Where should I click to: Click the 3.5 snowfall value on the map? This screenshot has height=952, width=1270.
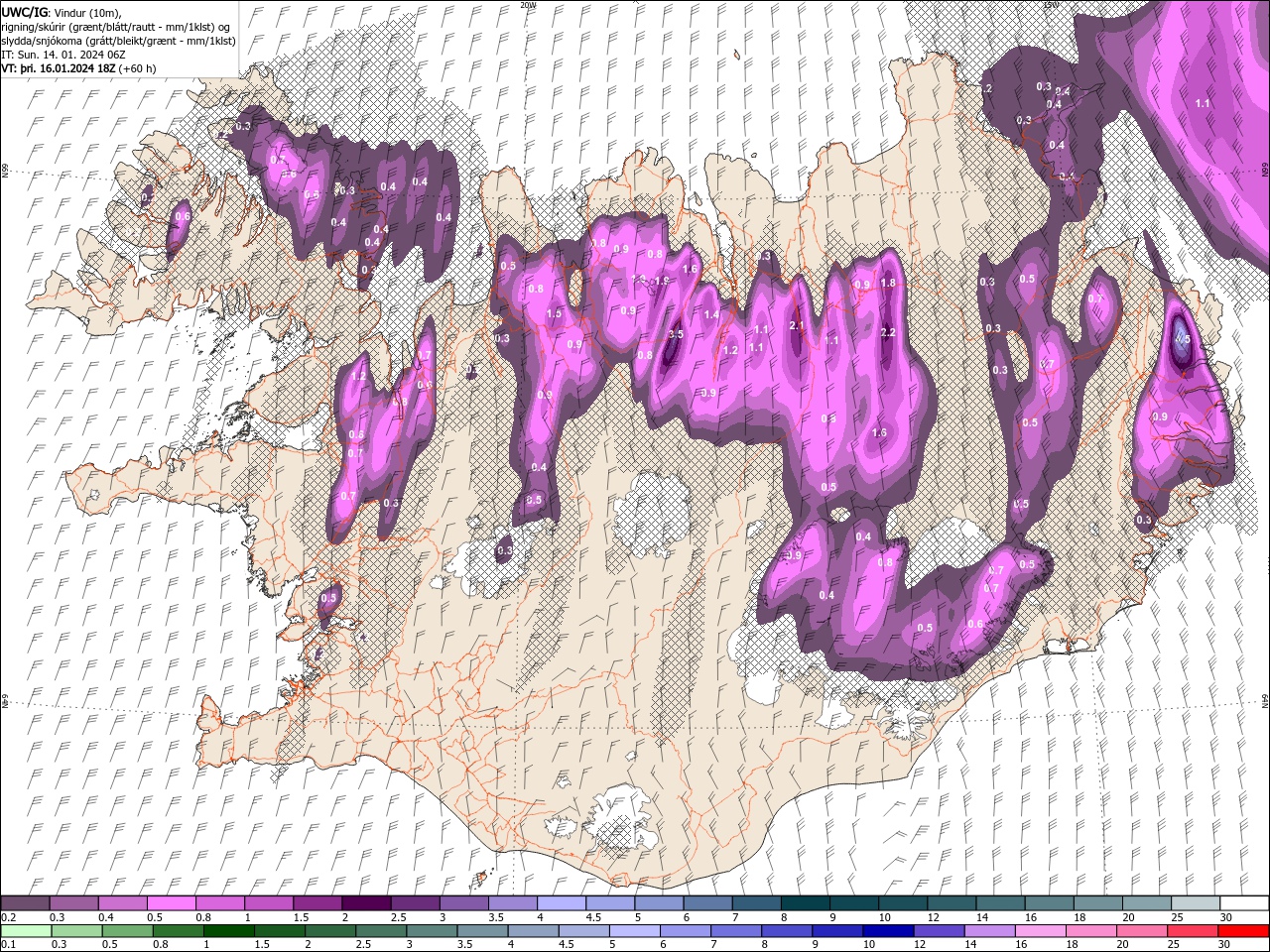(x=676, y=335)
